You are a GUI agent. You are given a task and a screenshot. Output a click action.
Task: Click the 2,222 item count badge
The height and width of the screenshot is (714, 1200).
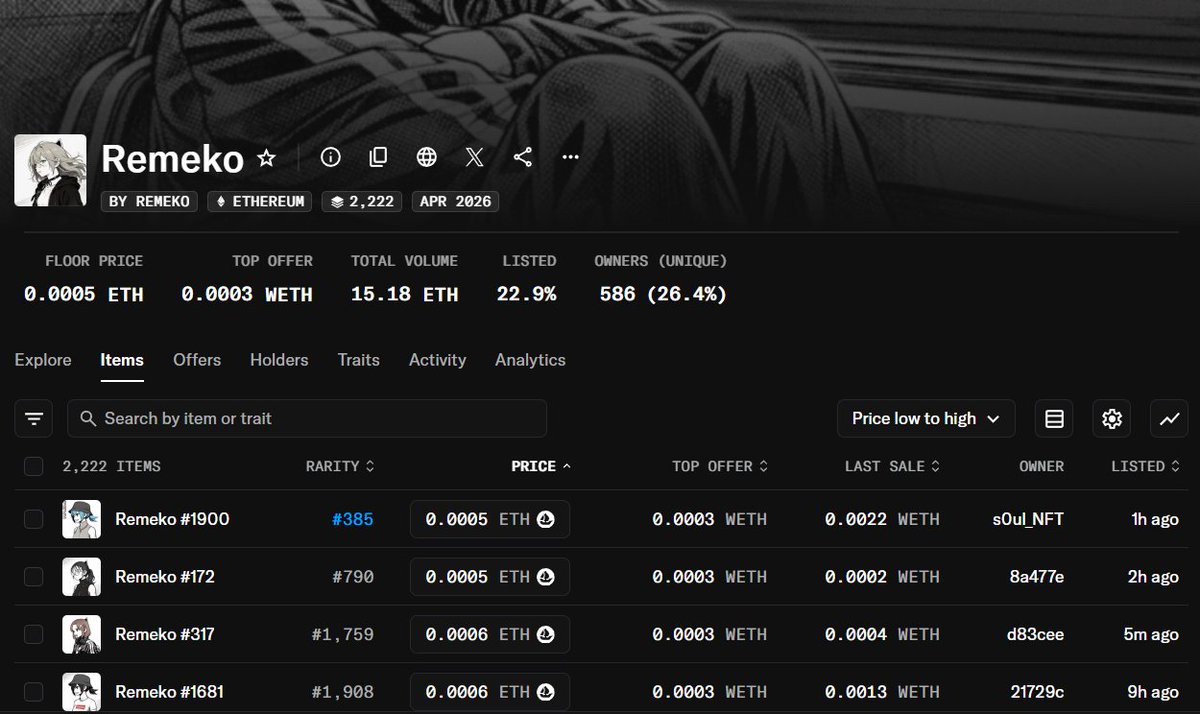pos(361,201)
